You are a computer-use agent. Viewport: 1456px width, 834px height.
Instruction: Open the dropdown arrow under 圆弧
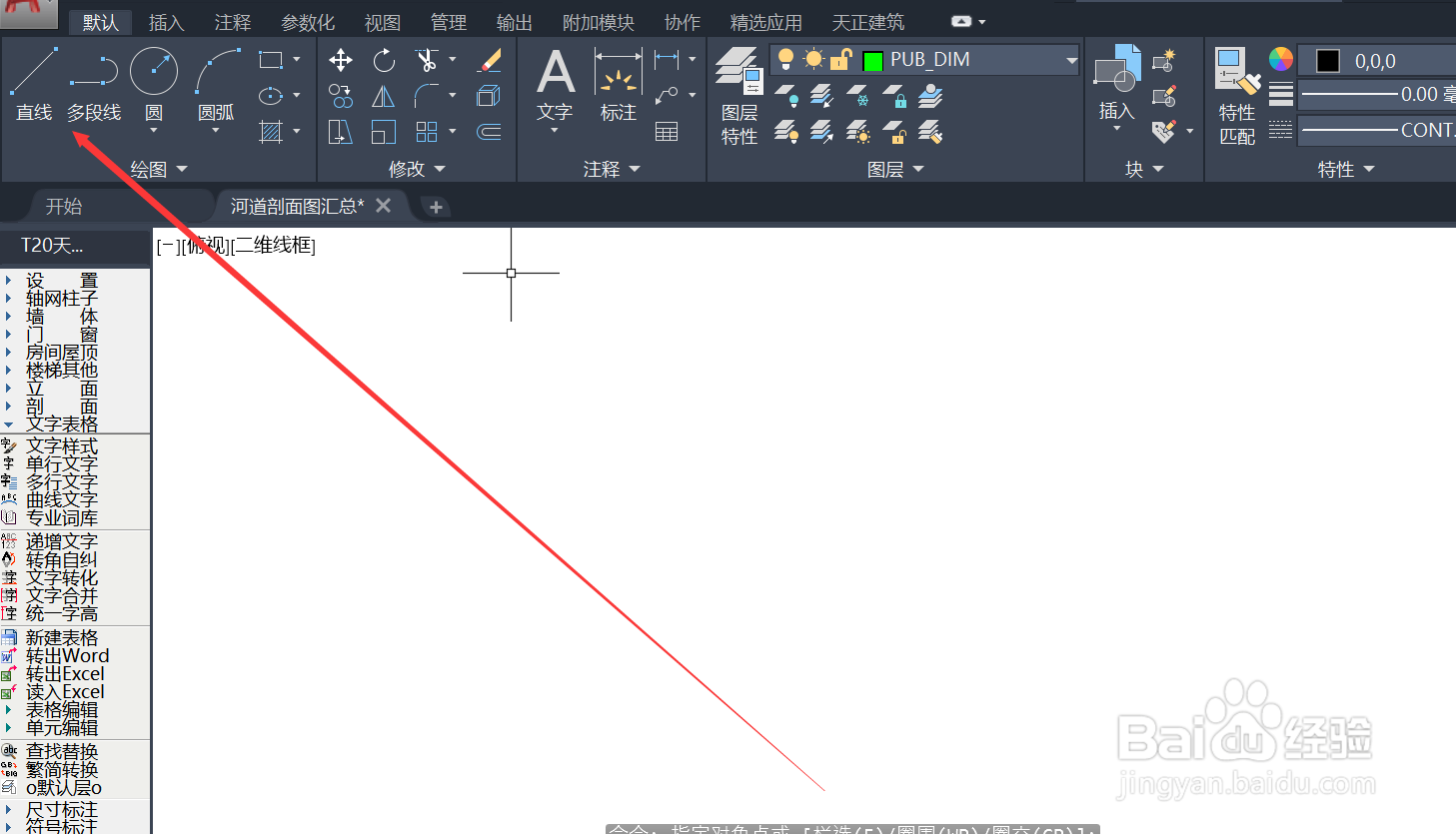click(216, 131)
